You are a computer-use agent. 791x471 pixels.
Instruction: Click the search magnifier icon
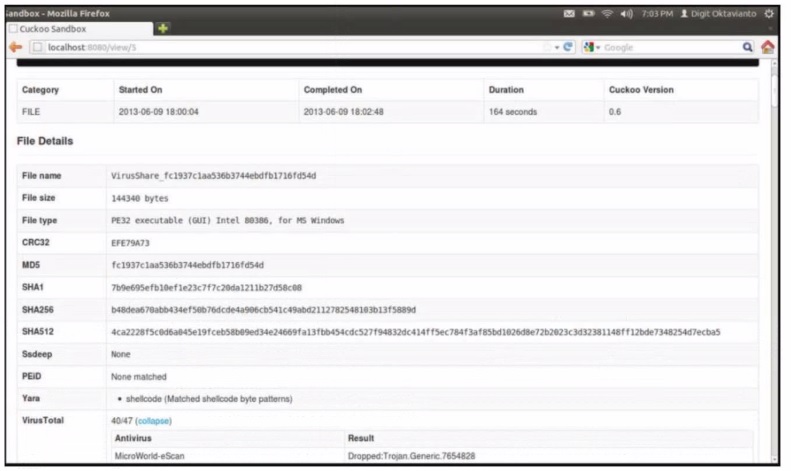(747, 47)
